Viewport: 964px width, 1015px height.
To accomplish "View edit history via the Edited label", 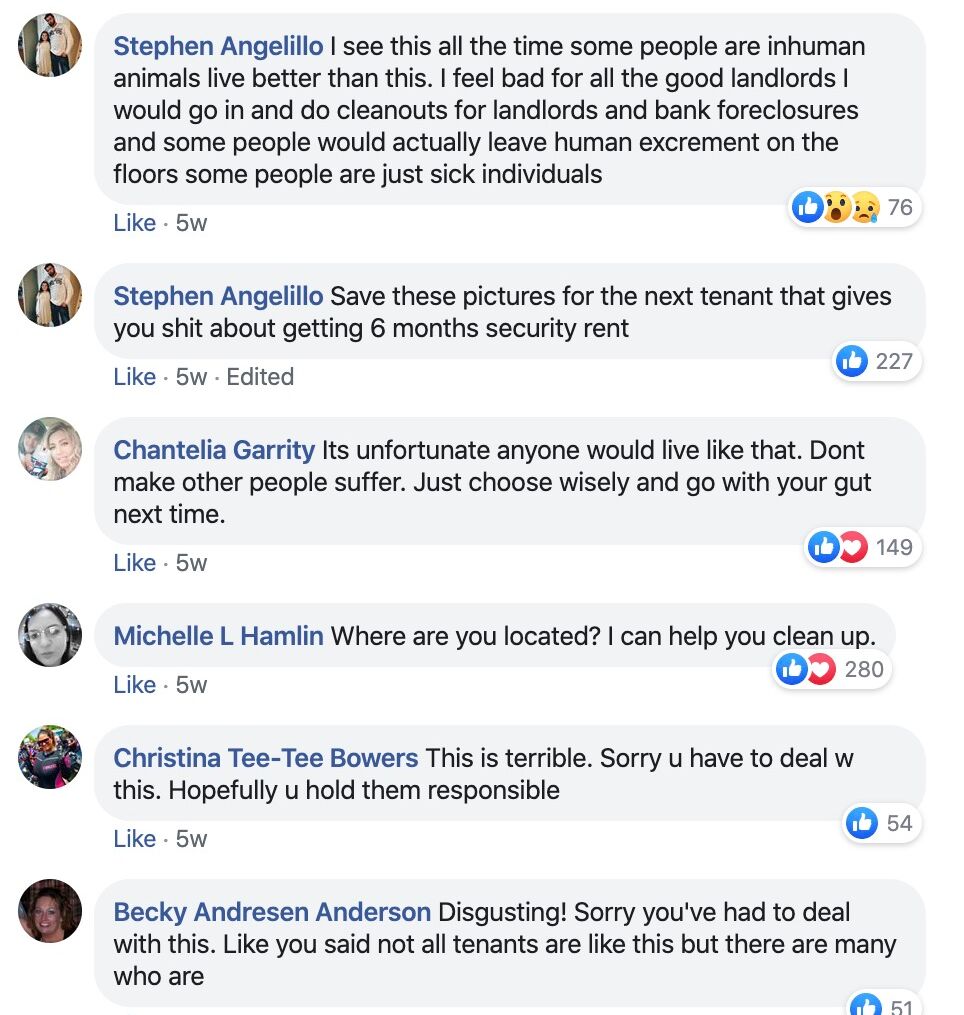I will 260,377.
